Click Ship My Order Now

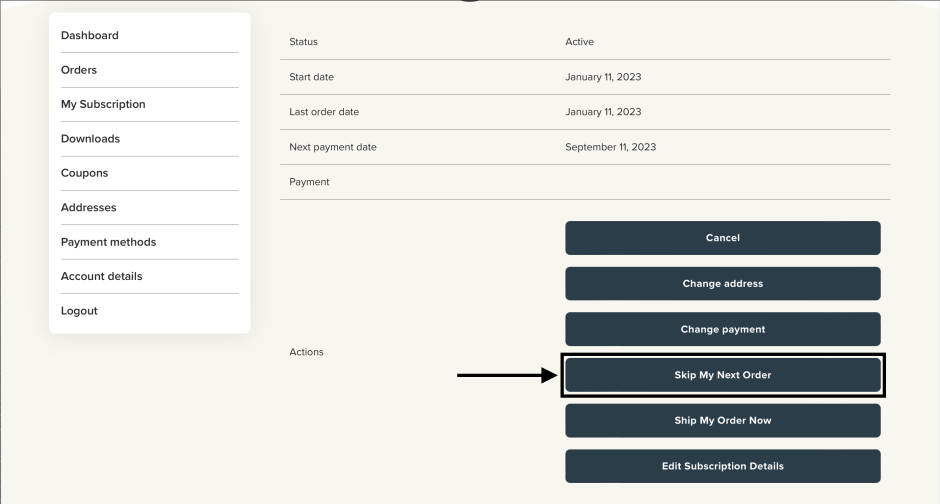coord(722,421)
